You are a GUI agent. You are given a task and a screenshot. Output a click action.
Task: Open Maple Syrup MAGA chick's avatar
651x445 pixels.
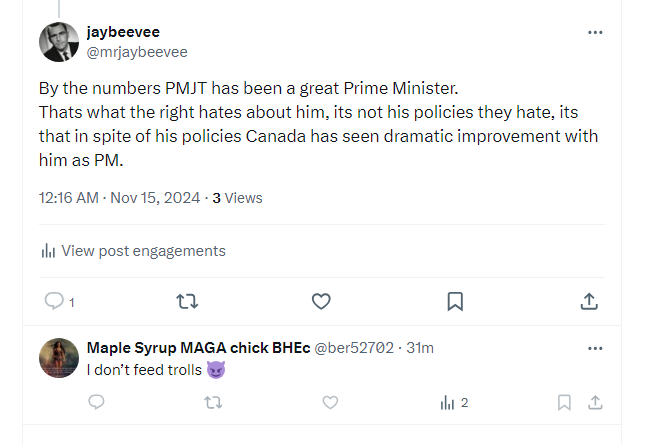pos(59,357)
